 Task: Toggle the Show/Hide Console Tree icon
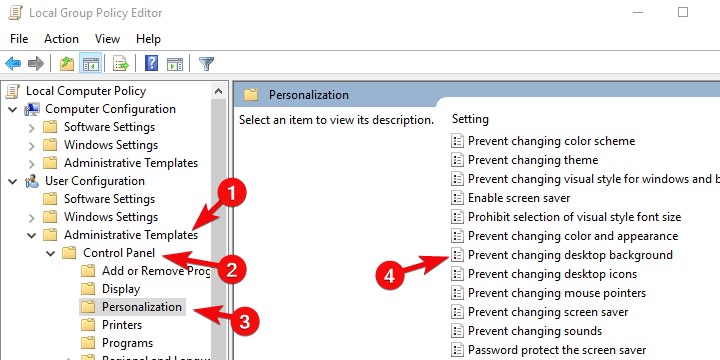[x=90, y=63]
